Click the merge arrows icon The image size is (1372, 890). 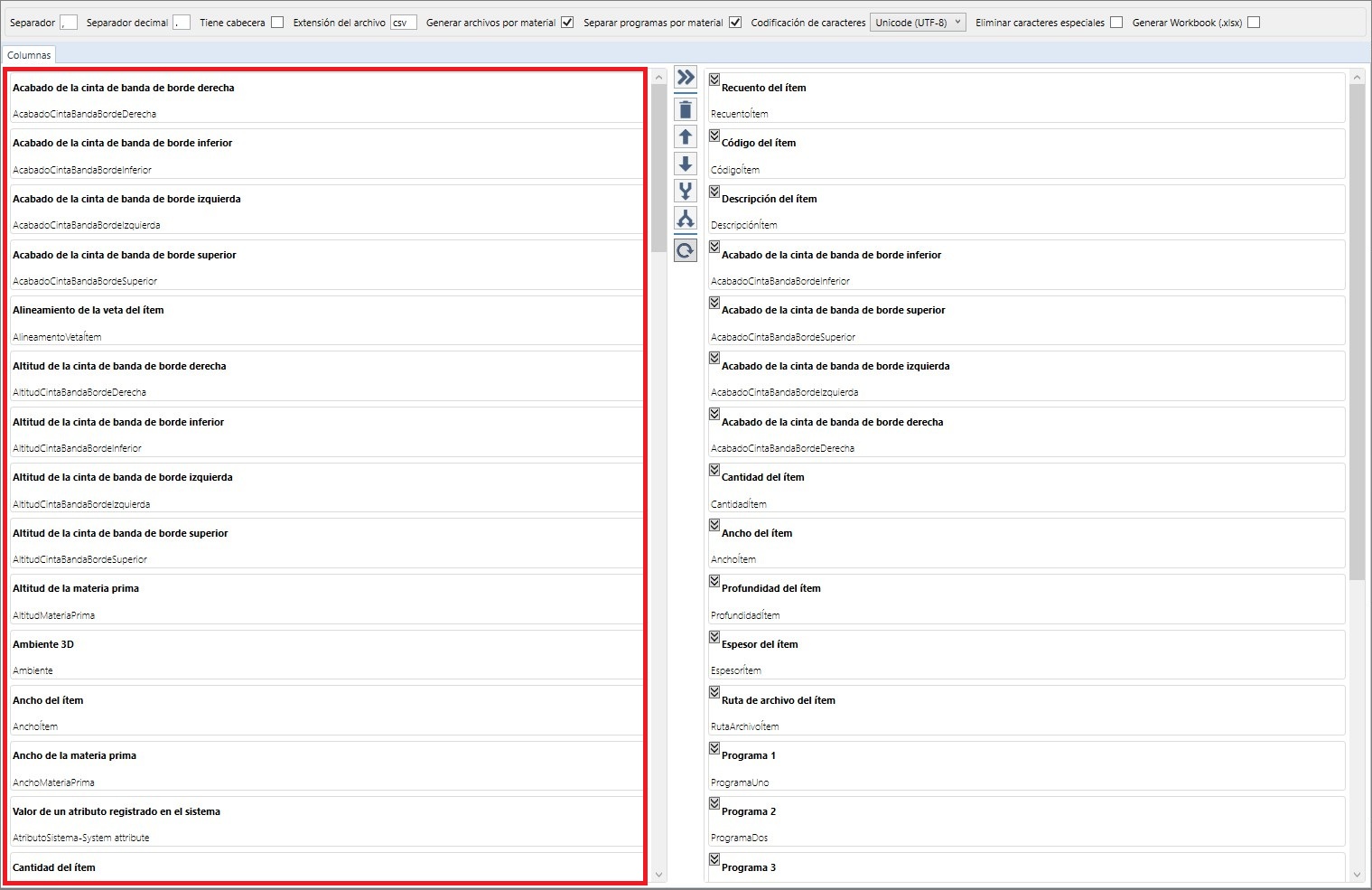point(686,192)
